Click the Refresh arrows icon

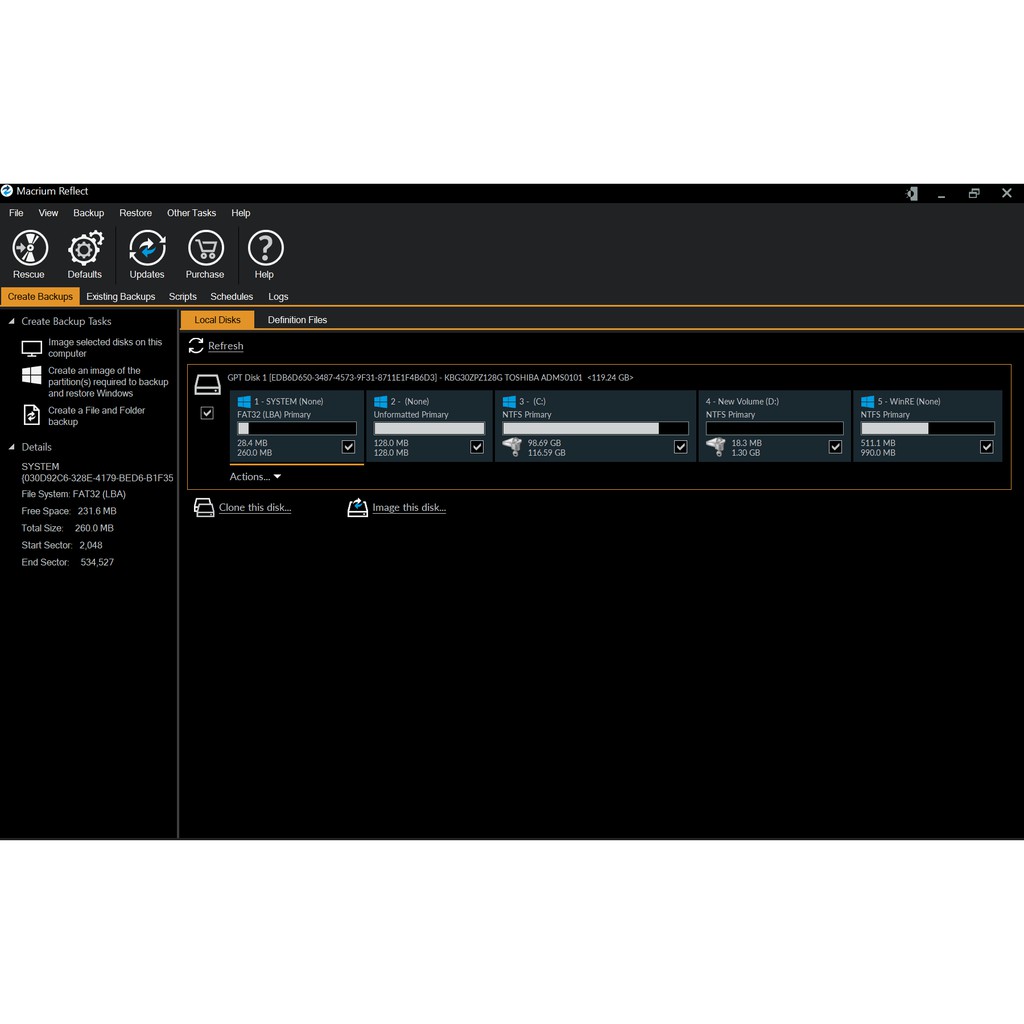[196, 346]
